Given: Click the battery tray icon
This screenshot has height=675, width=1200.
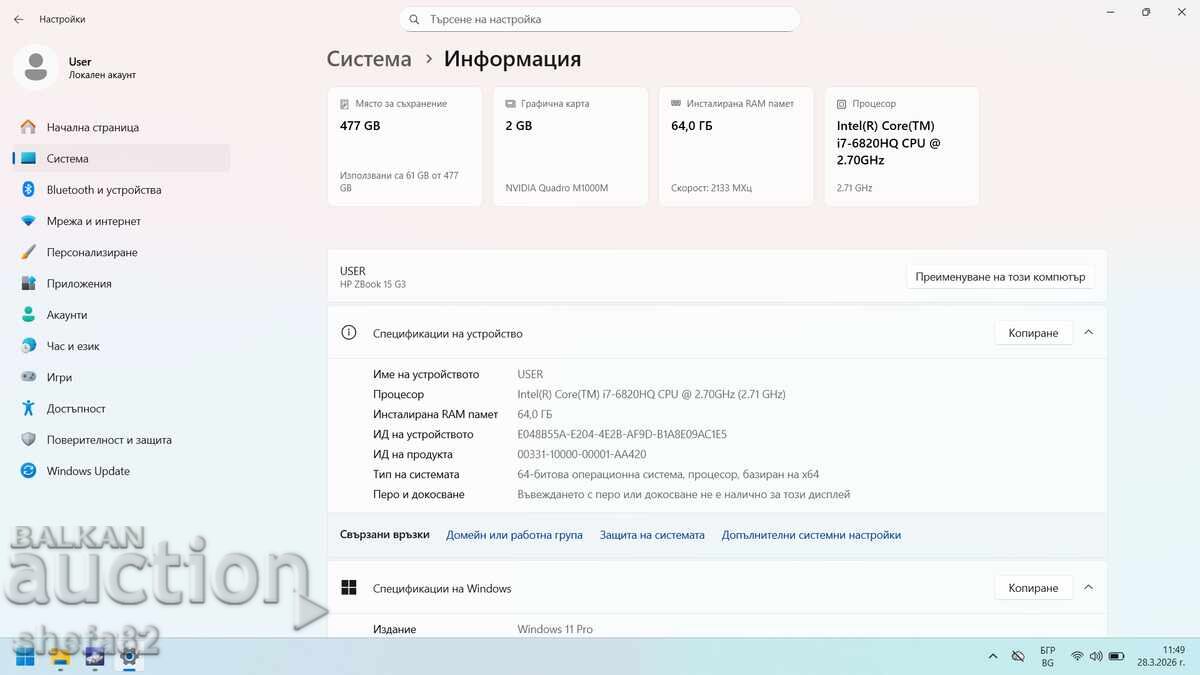Looking at the screenshot, I should point(1115,656).
